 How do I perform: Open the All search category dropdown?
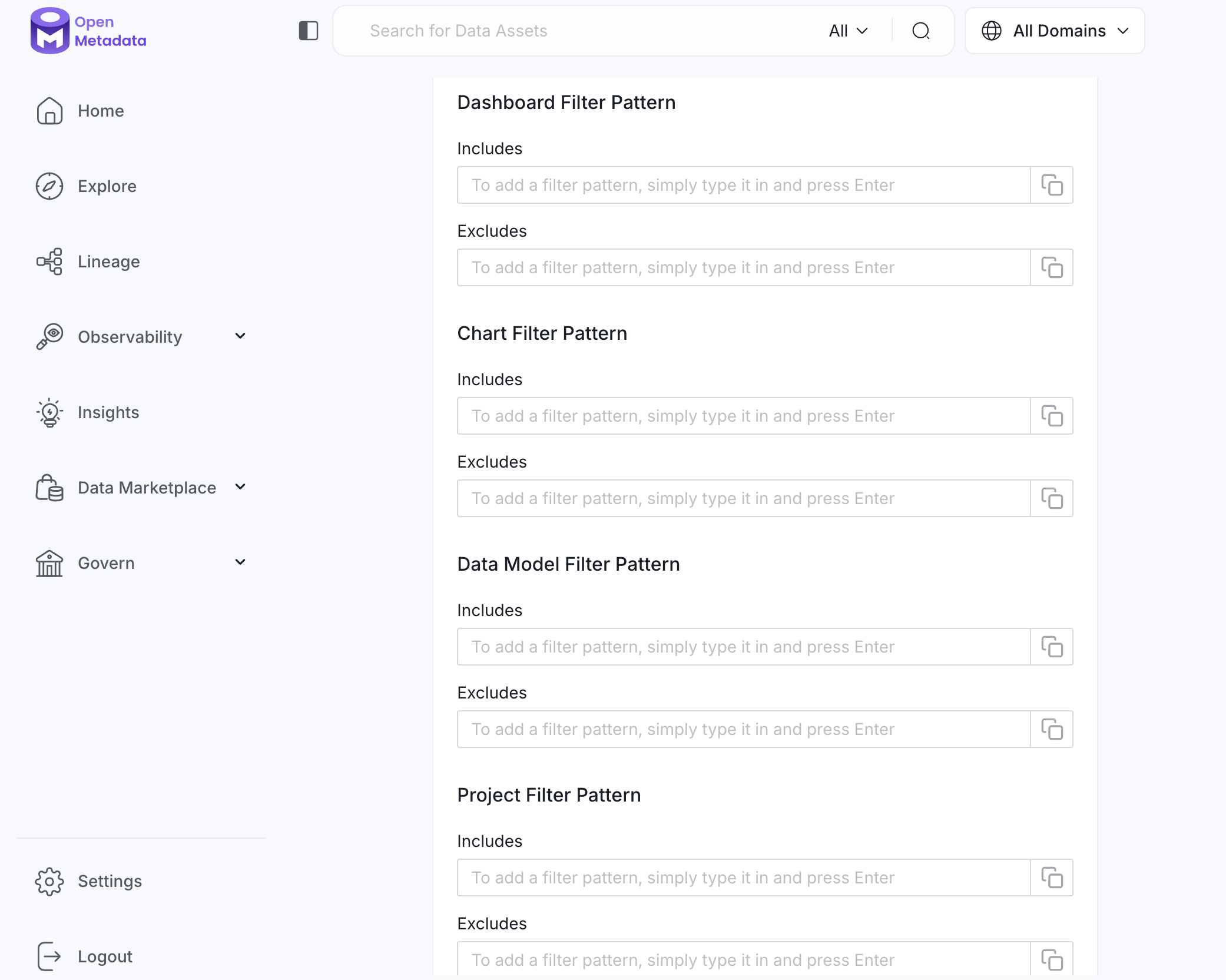[849, 31]
